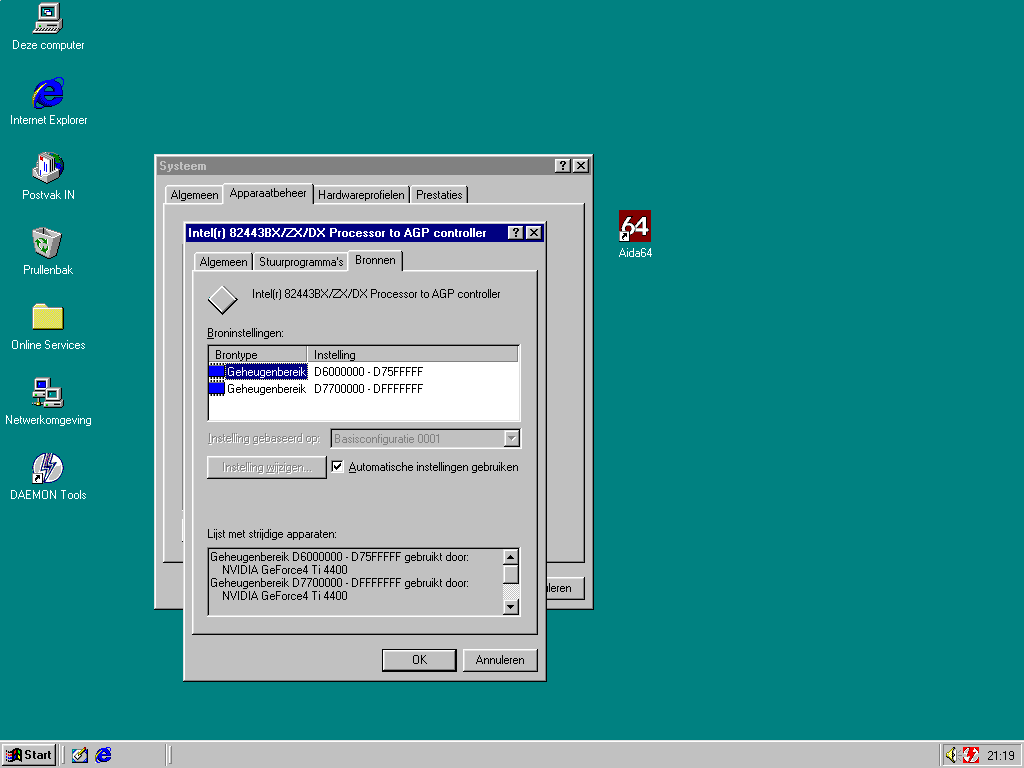Image resolution: width=1024 pixels, height=768 pixels.
Task: Click the memory icon of the D6000000 row
Action: (x=216, y=372)
